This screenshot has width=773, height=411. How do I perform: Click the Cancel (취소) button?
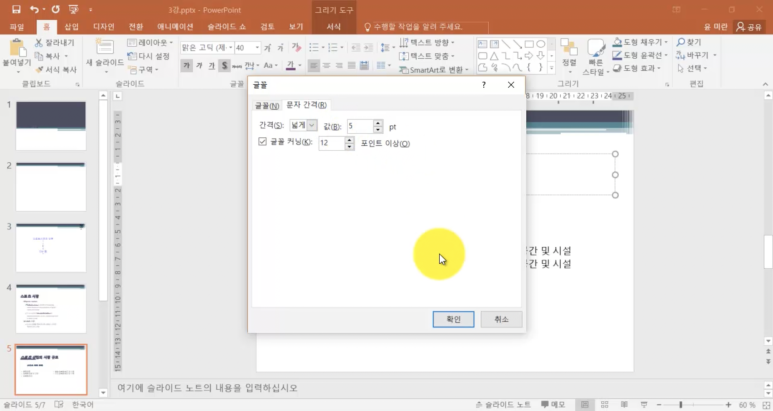click(x=501, y=319)
